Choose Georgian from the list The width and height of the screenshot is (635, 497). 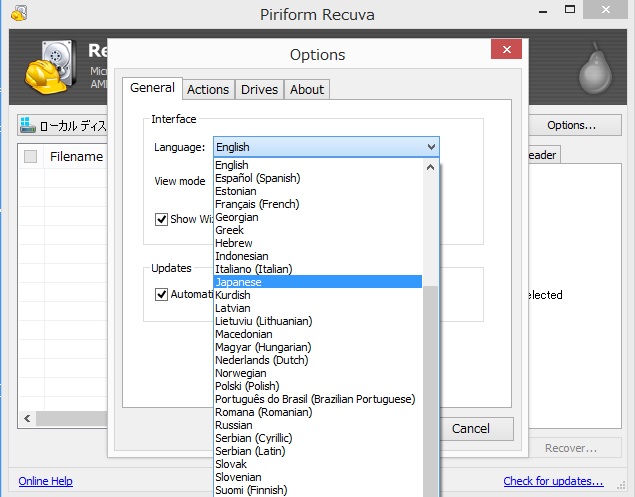[318, 217]
